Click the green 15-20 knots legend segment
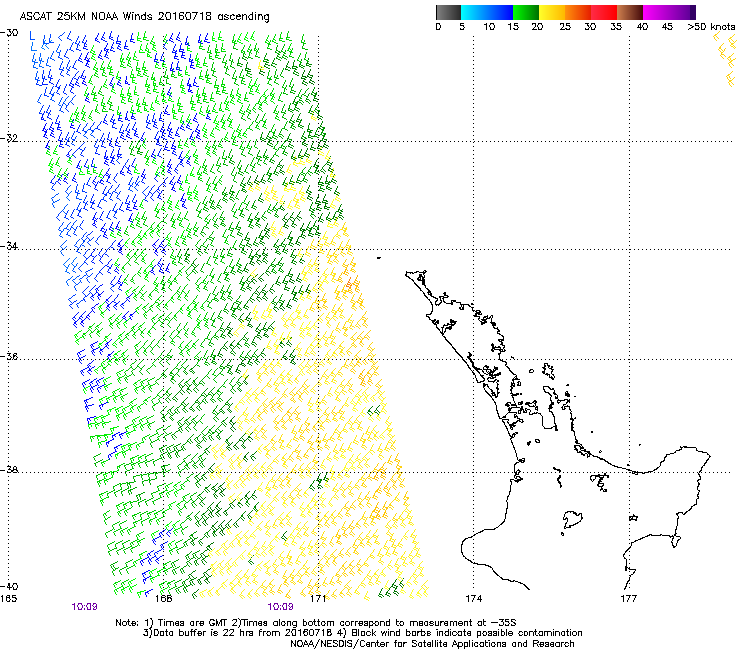This screenshot has width=740, height=650. point(526,12)
